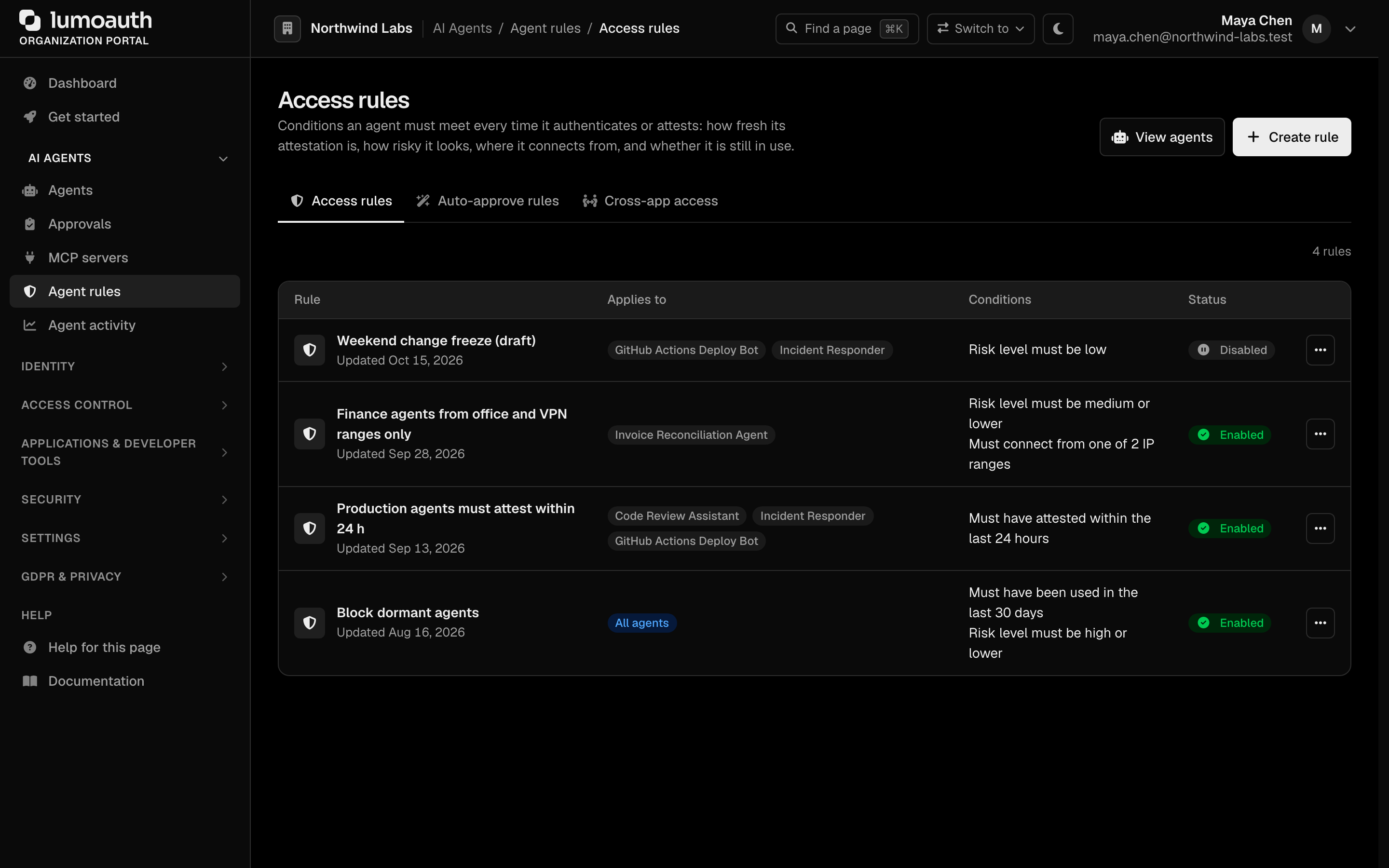Switch to the Cross-app access tab
Image resolution: width=1389 pixels, height=868 pixels.
[650, 201]
